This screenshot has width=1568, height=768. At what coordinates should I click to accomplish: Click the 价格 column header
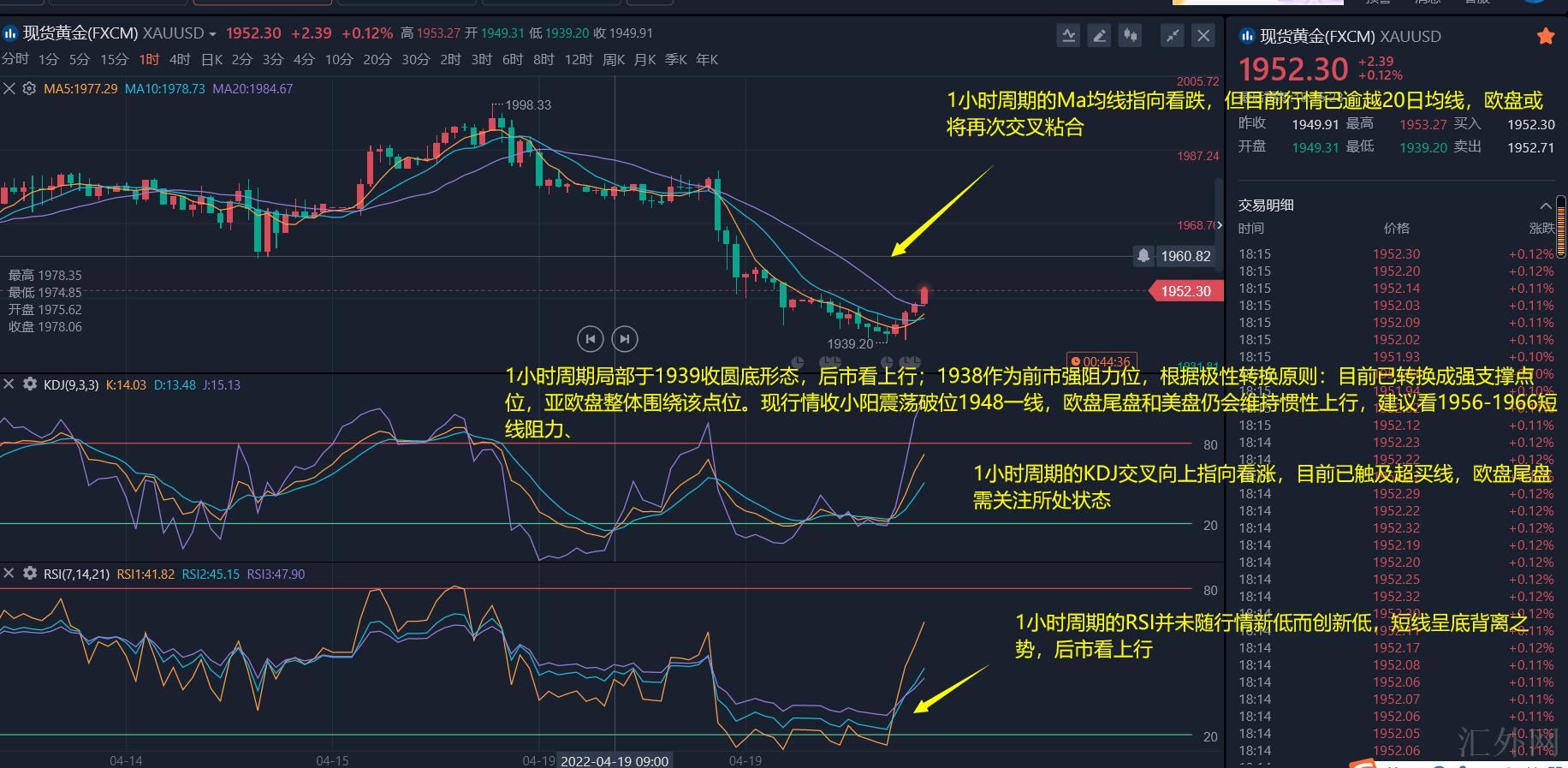coord(1397,228)
